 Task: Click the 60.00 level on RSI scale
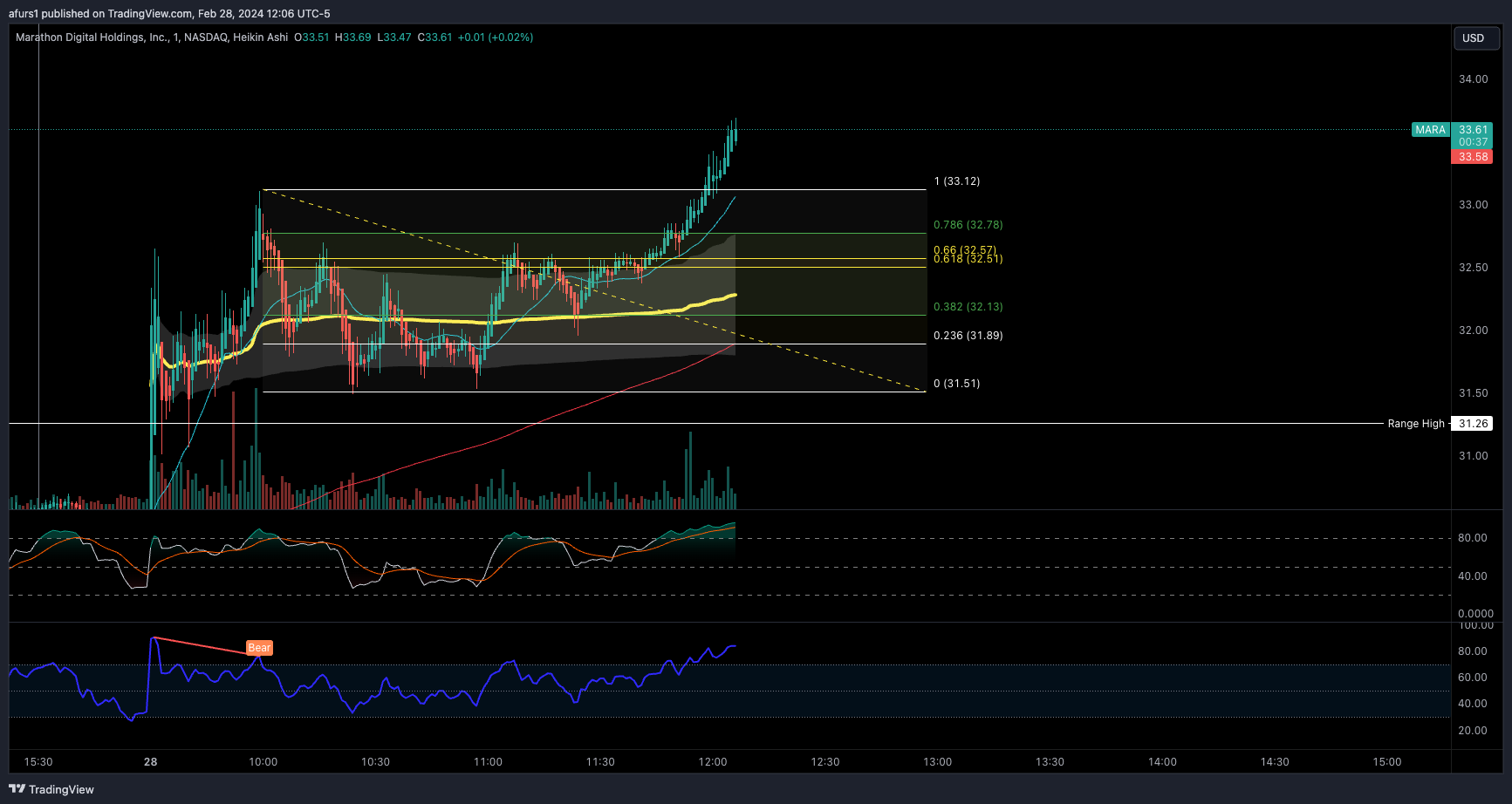coord(1473,678)
